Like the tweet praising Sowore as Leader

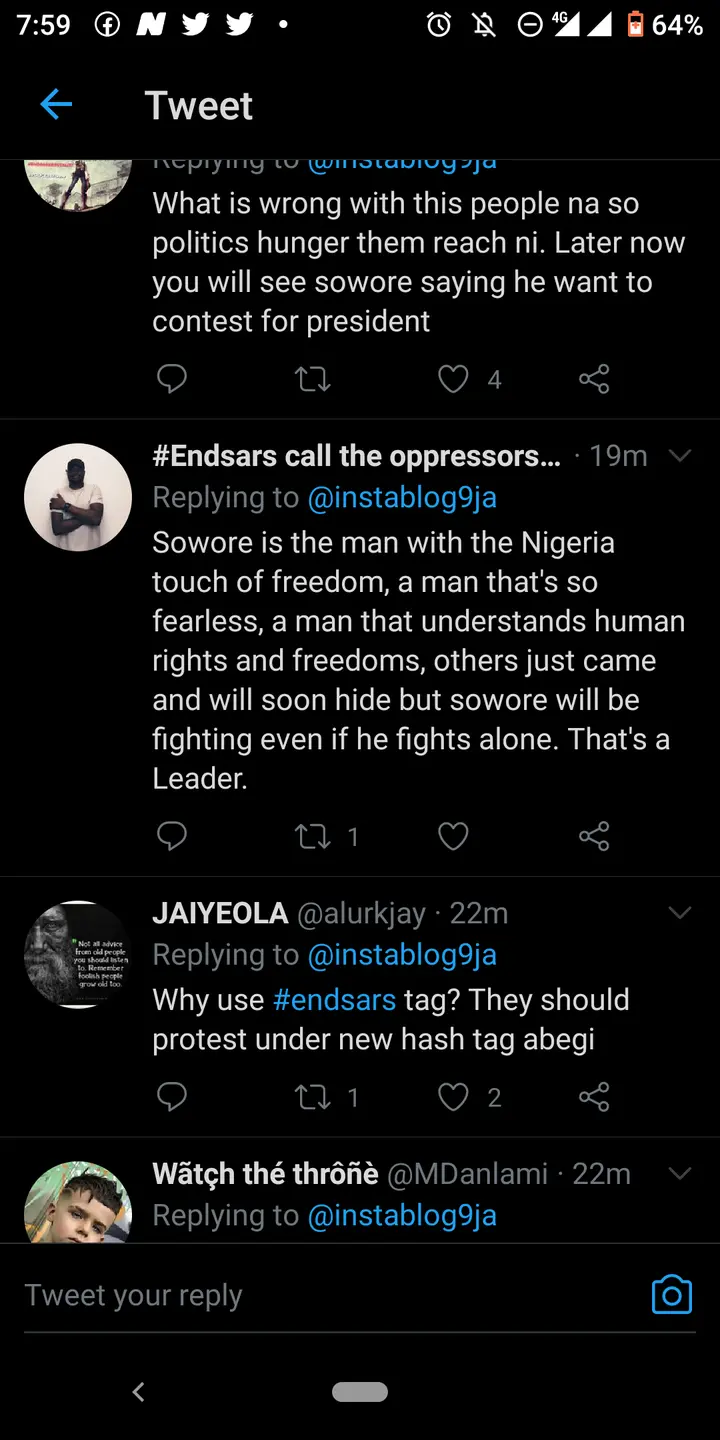[x=454, y=836]
